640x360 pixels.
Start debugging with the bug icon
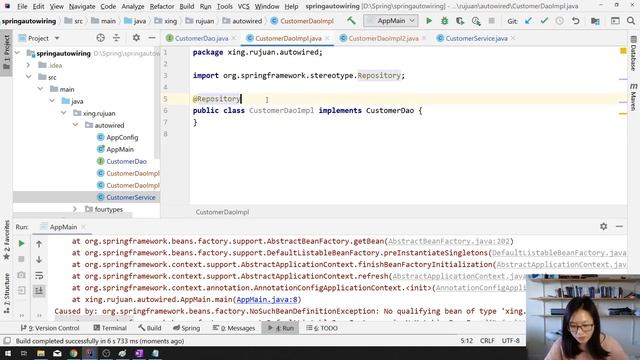(444, 21)
